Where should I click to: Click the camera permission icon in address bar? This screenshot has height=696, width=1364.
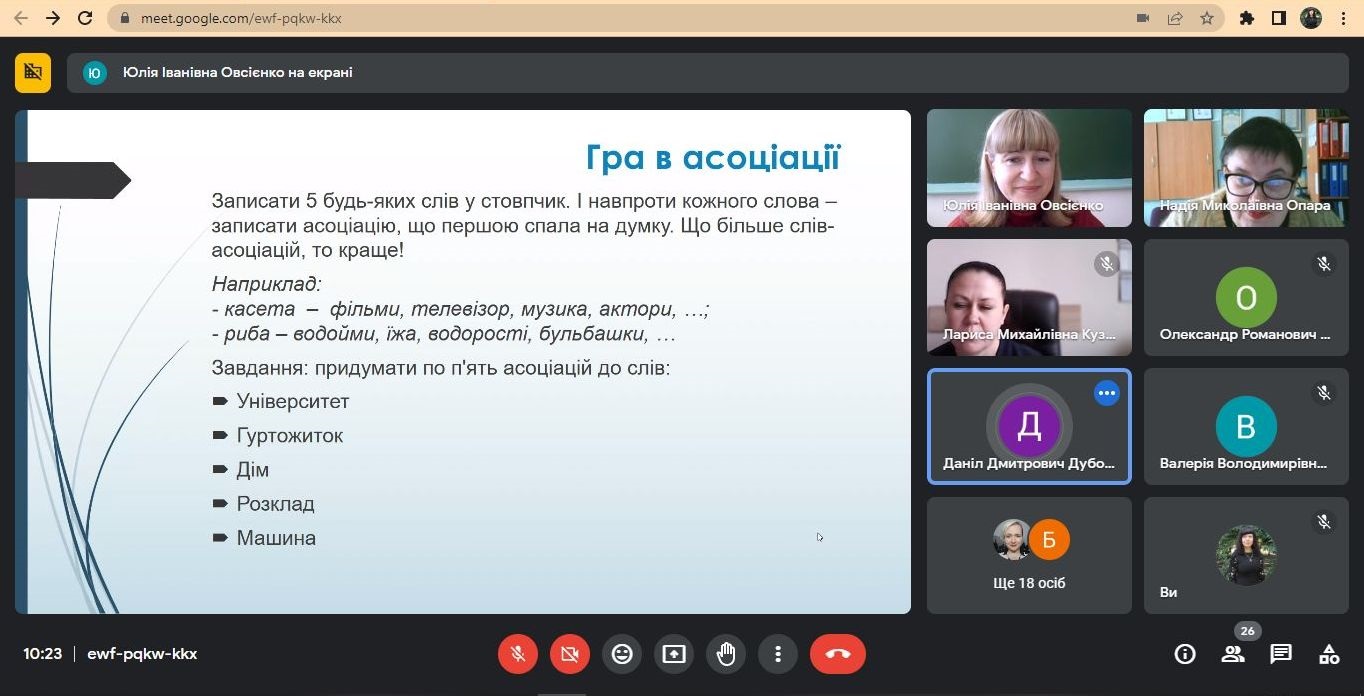[1143, 18]
